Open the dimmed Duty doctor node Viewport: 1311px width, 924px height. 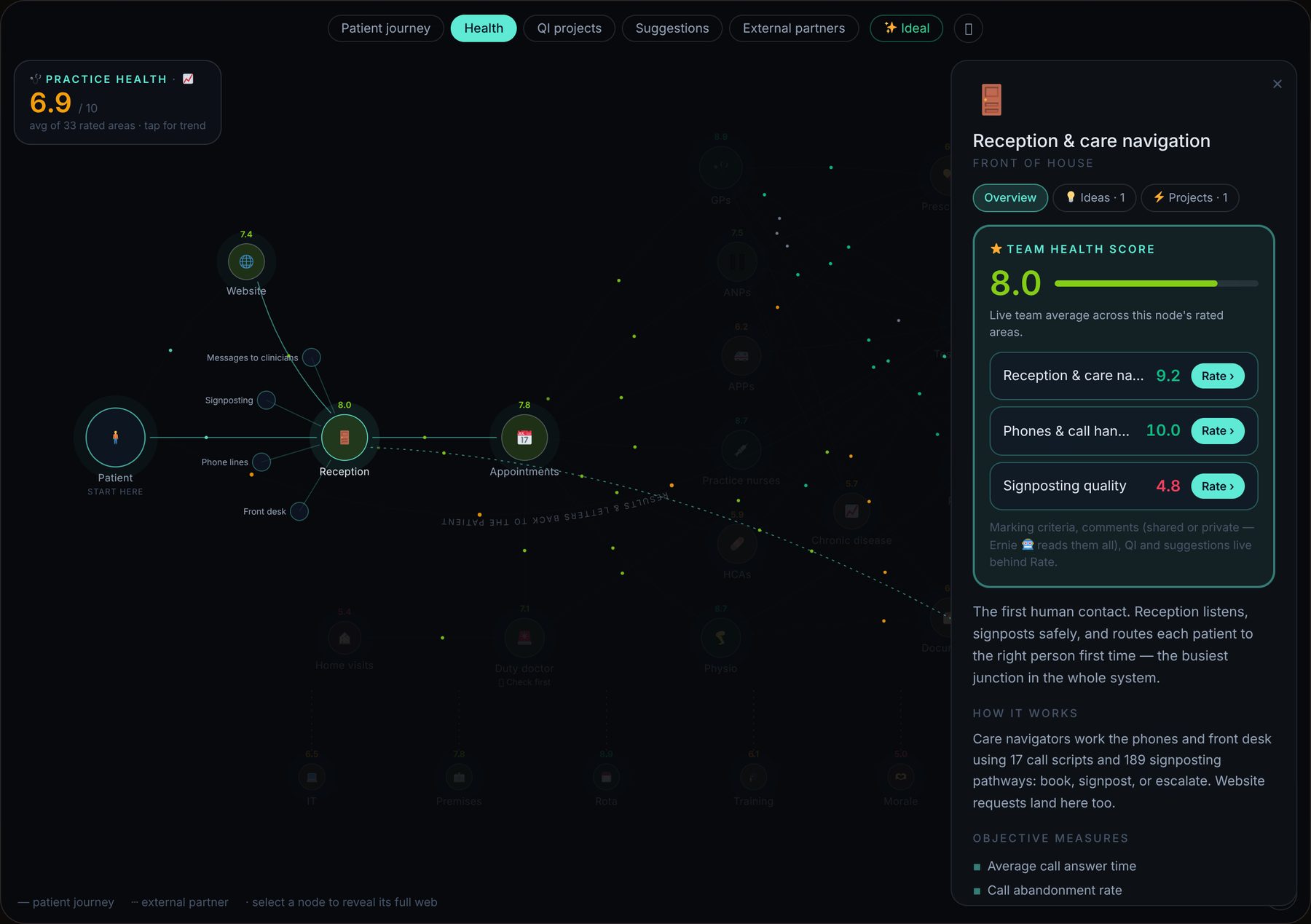coord(524,638)
